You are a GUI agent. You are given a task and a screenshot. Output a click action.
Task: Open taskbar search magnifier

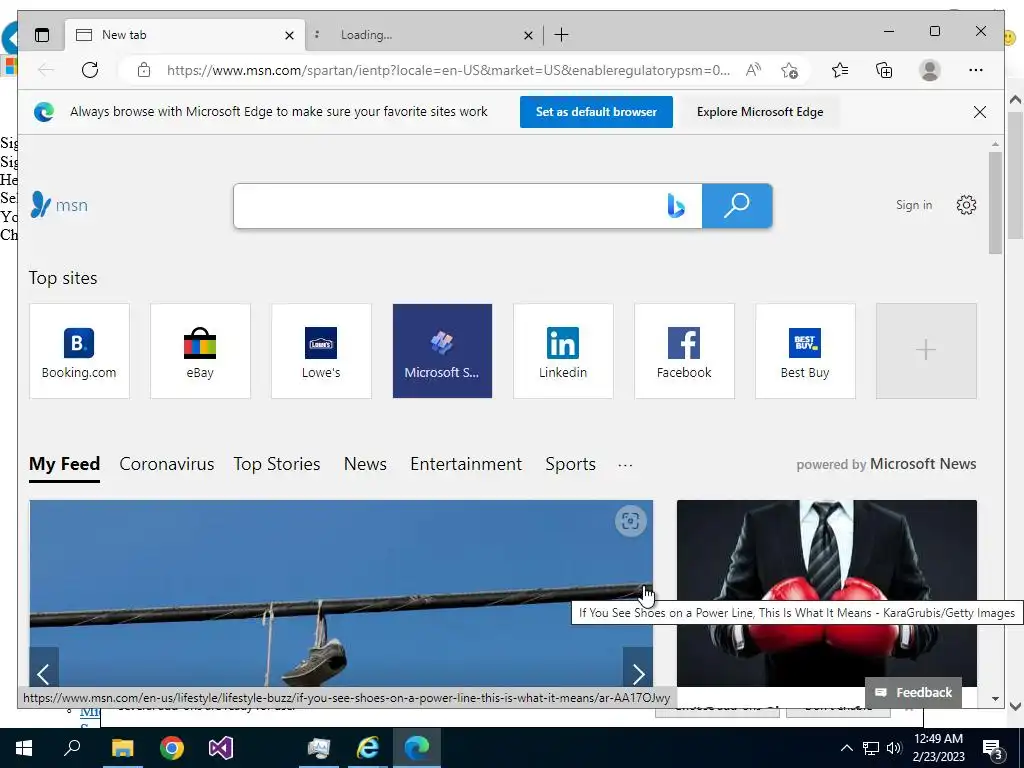tap(72, 748)
